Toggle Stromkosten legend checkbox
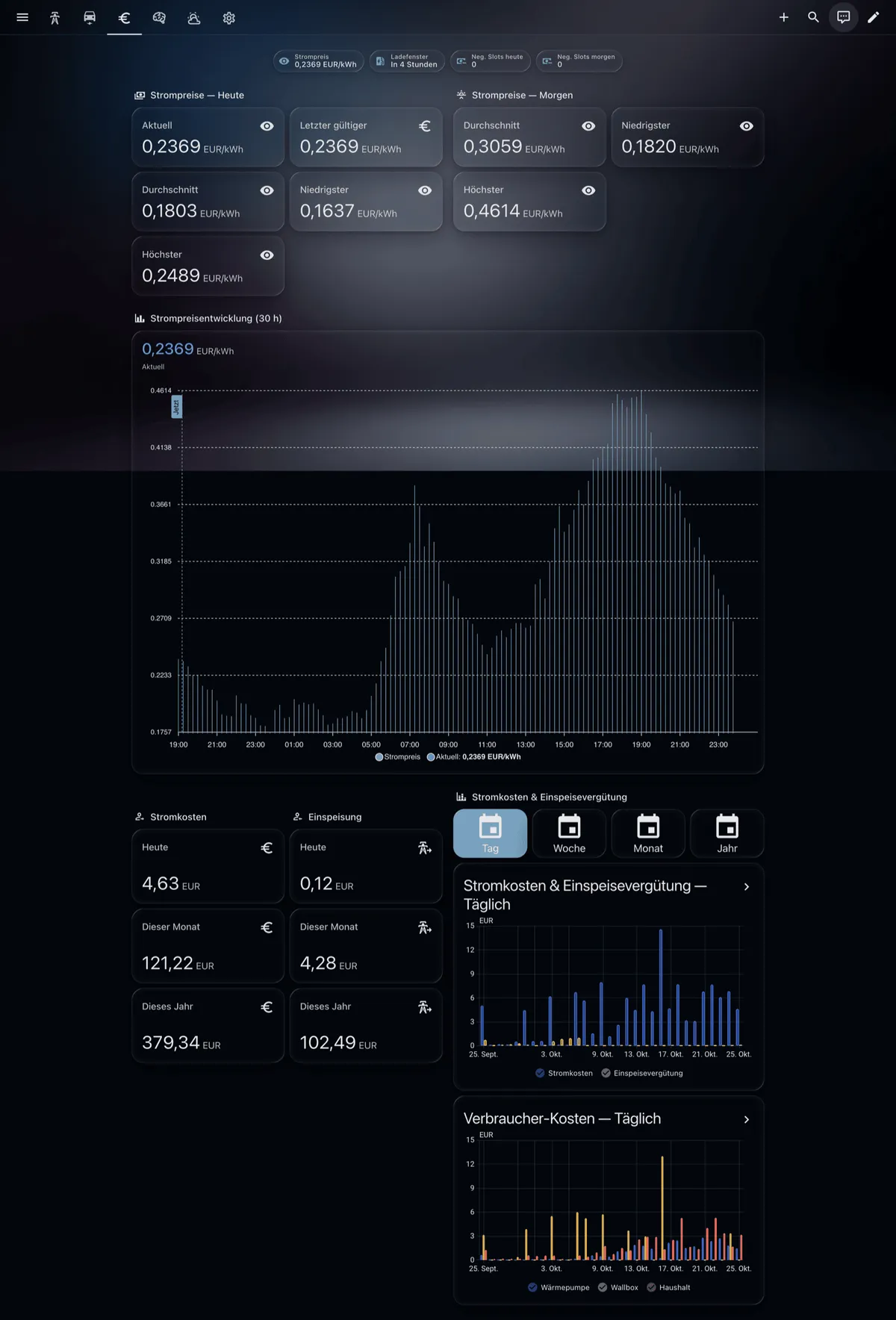This screenshot has width=896, height=1320. 540,1073
